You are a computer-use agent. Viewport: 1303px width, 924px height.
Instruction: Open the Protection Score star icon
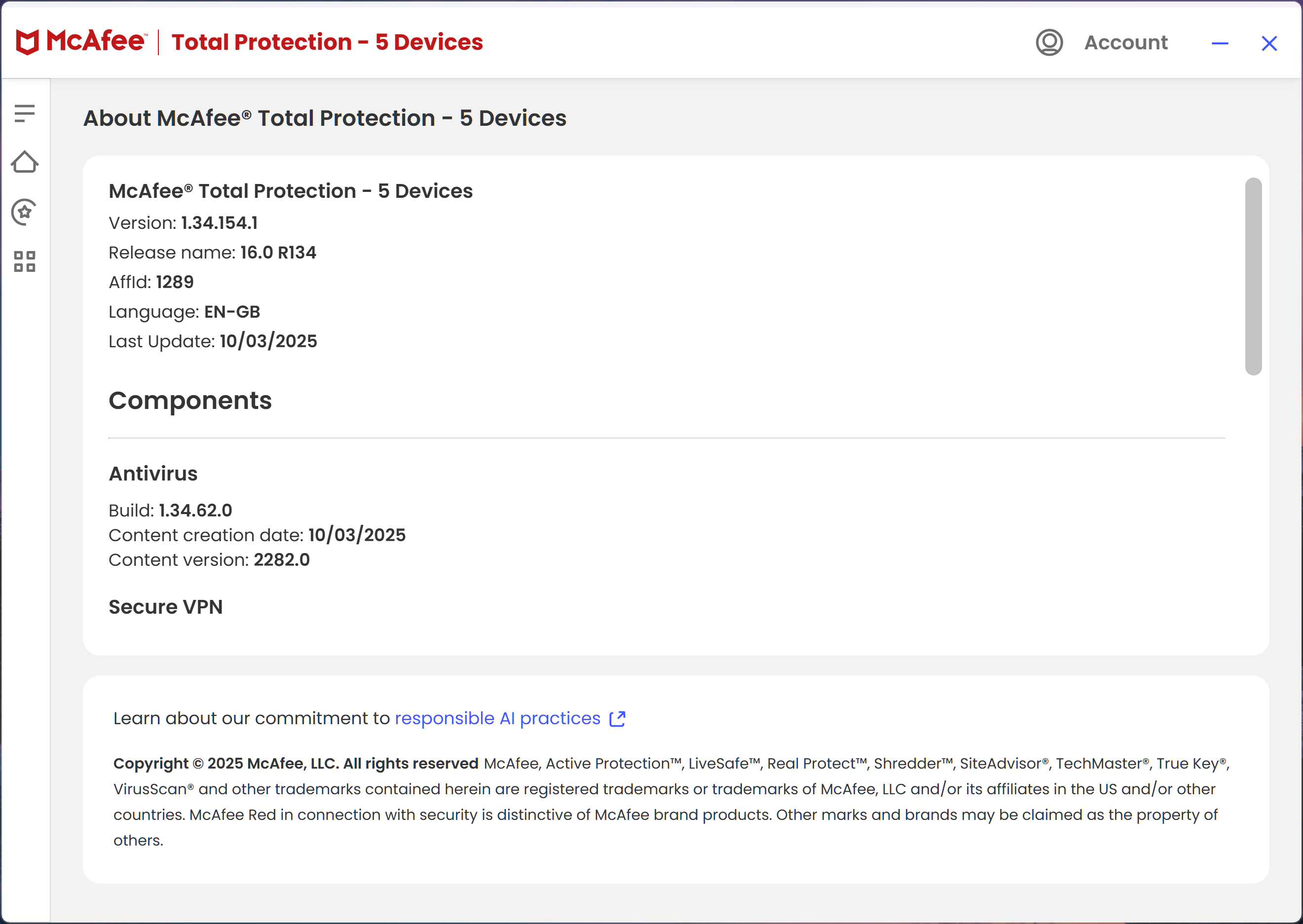pos(25,212)
